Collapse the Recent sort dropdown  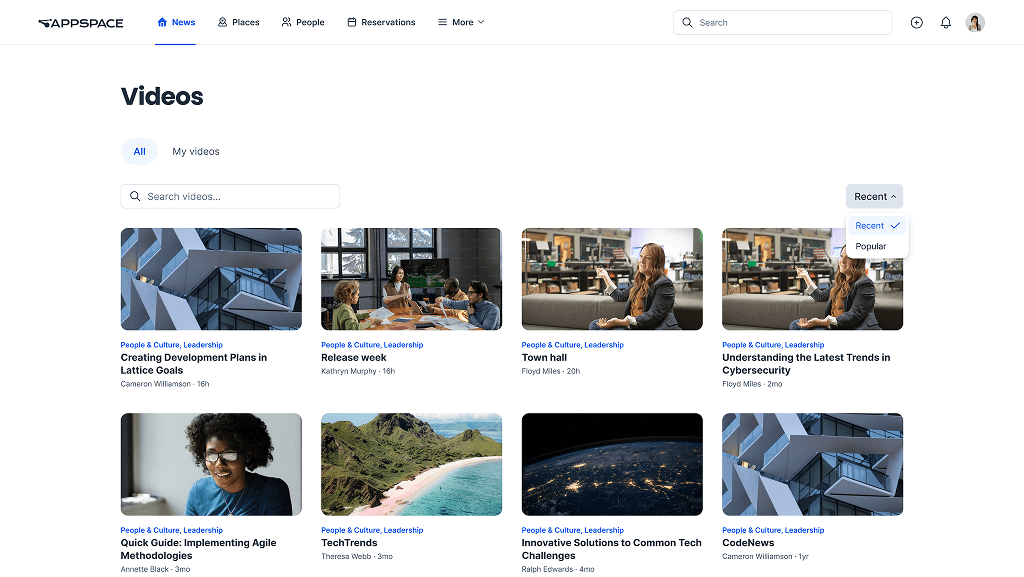click(873, 196)
